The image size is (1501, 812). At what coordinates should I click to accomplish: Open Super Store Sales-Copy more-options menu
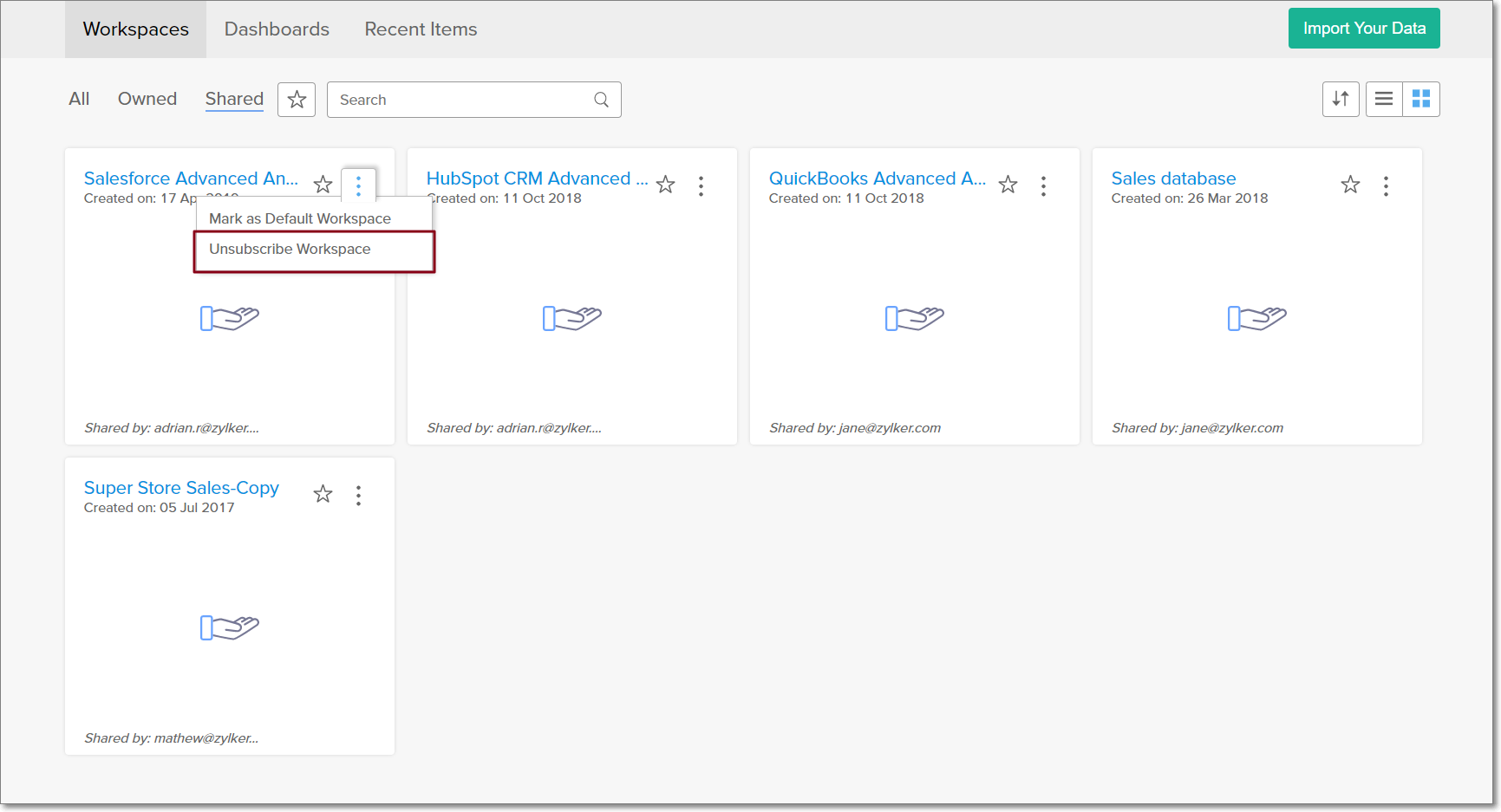358,495
